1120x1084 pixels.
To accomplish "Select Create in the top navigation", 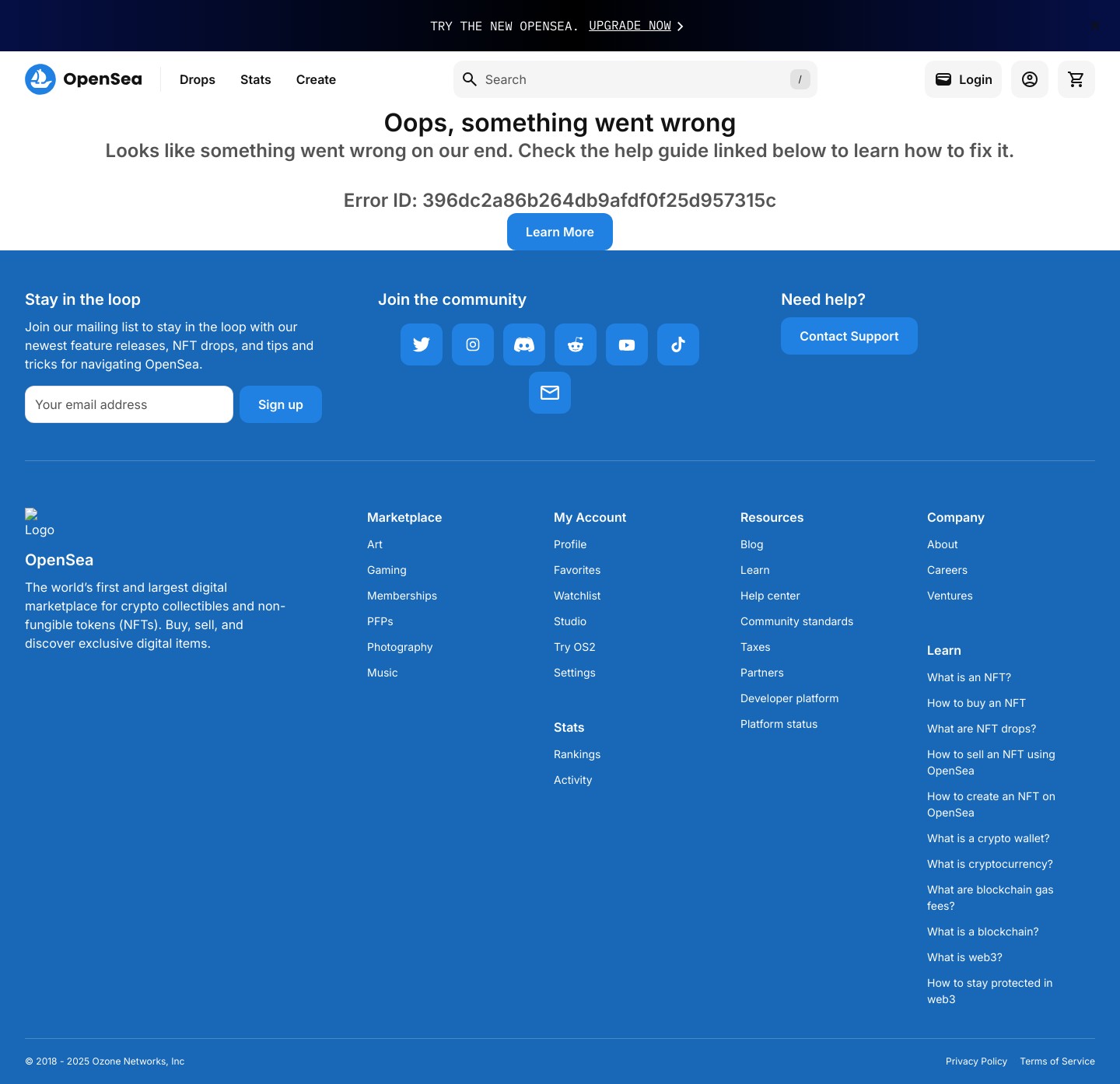I will coord(316,79).
